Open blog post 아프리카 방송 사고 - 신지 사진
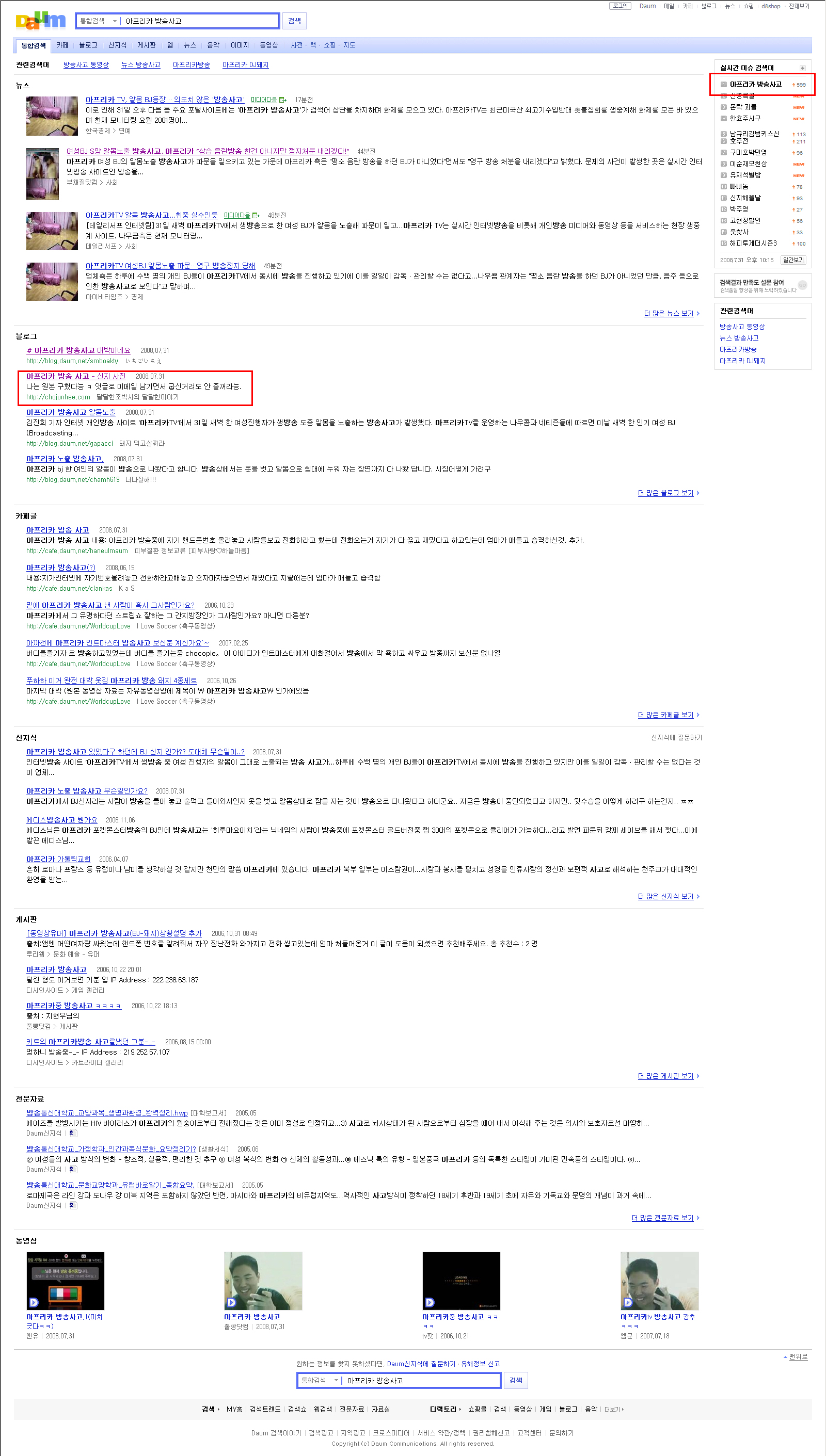The height and width of the screenshot is (1456, 826). coord(76,377)
